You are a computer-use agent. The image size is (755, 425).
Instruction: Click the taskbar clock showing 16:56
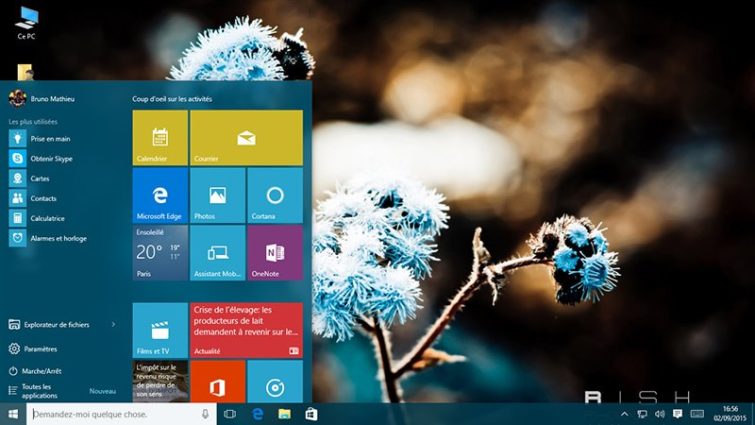[730, 414]
